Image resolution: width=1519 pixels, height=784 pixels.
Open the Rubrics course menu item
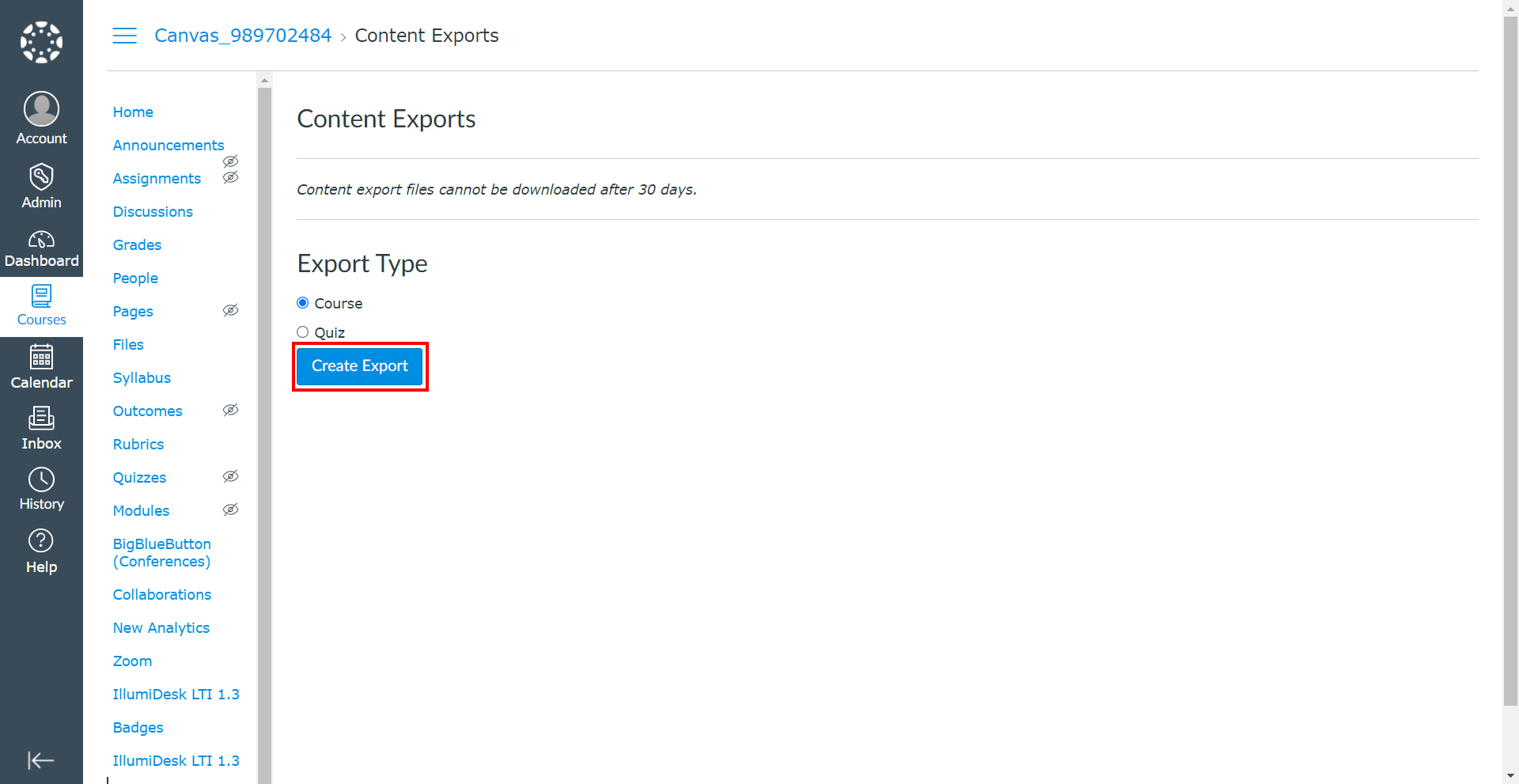point(138,445)
